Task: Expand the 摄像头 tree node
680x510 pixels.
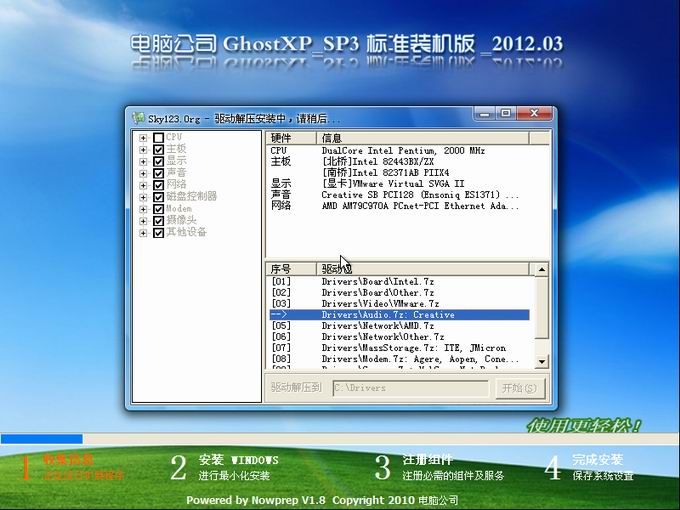Action: (x=143, y=221)
